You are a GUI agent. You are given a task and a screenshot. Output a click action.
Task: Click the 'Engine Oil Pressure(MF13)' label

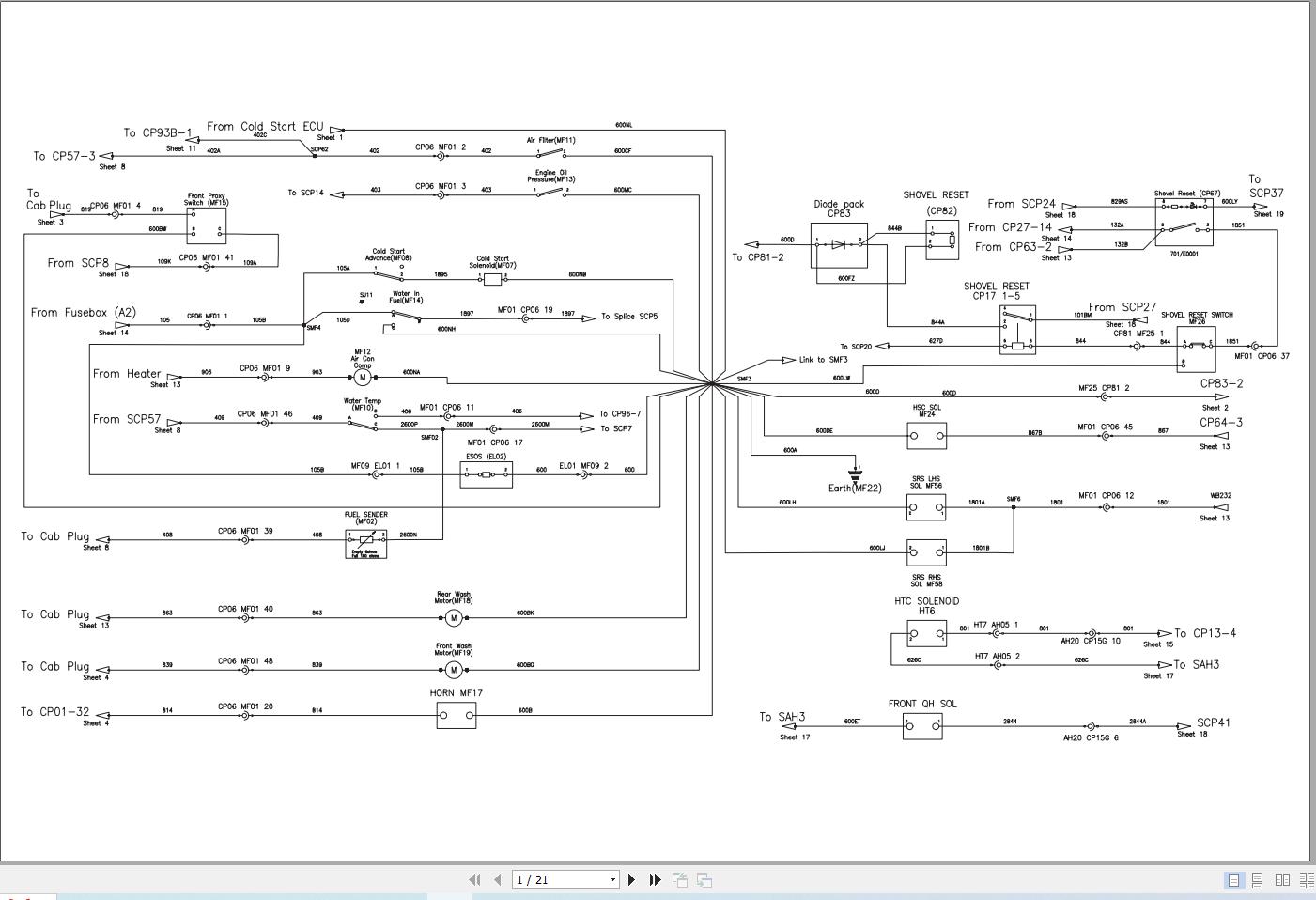point(551,176)
